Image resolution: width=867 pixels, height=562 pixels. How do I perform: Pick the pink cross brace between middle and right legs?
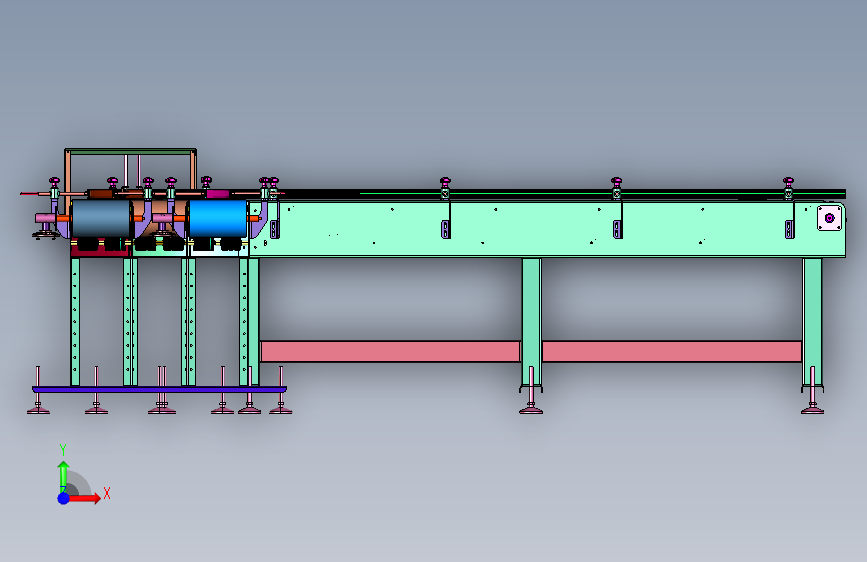click(672, 351)
